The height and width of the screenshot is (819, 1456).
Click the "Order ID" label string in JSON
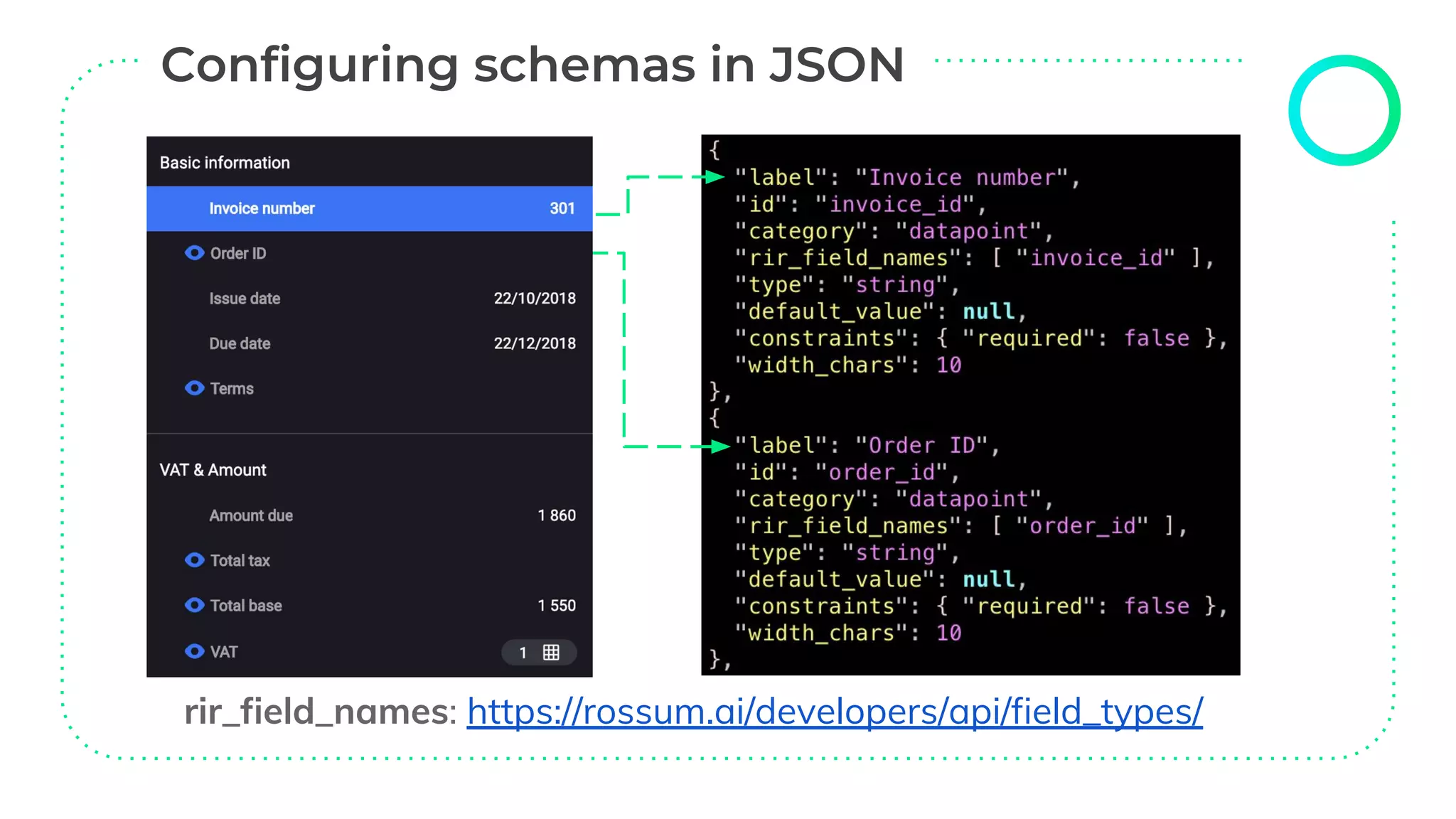(x=921, y=445)
